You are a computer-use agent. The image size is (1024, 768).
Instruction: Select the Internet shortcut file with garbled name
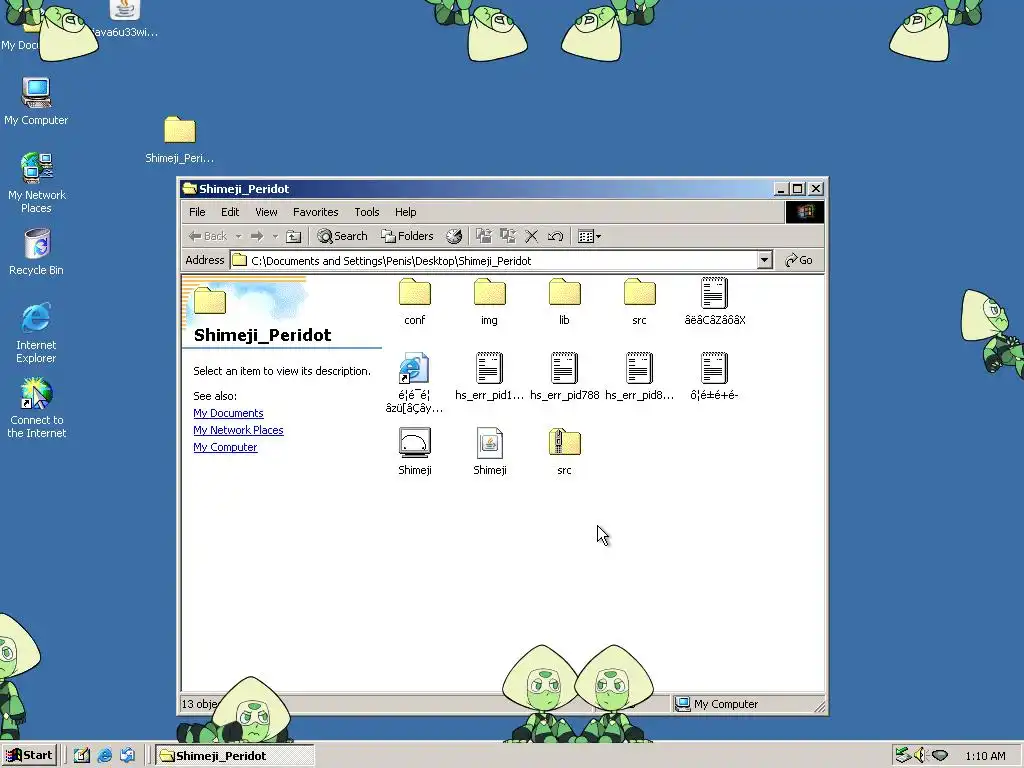(415, 383)
